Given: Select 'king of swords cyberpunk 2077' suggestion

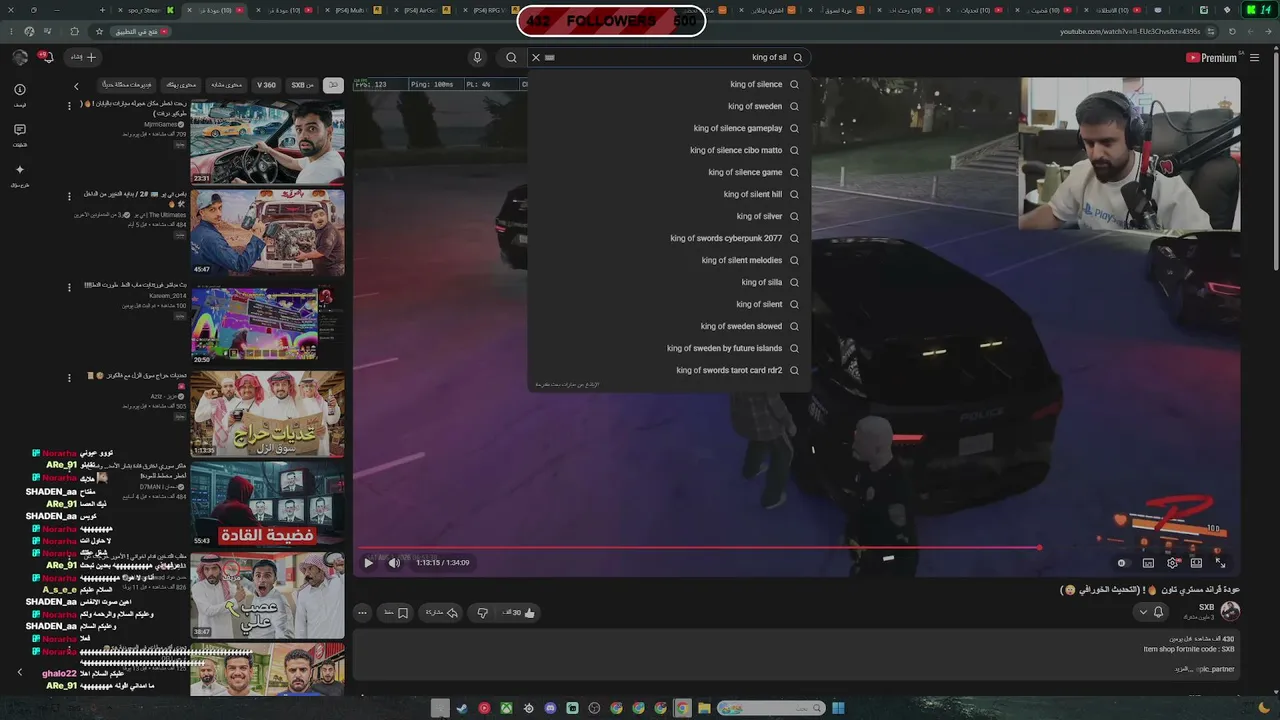Looking at the screenshot, I should (670, 239).
